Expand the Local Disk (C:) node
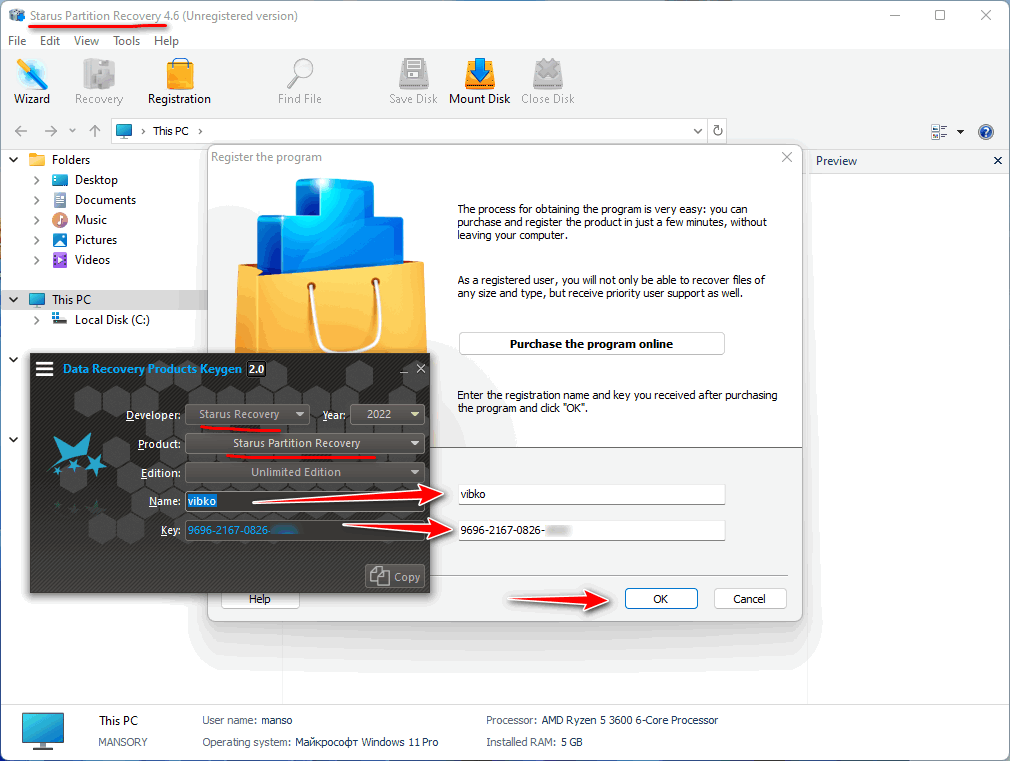This screenshot has width=1010, height=761. click(x=37, y=320)
